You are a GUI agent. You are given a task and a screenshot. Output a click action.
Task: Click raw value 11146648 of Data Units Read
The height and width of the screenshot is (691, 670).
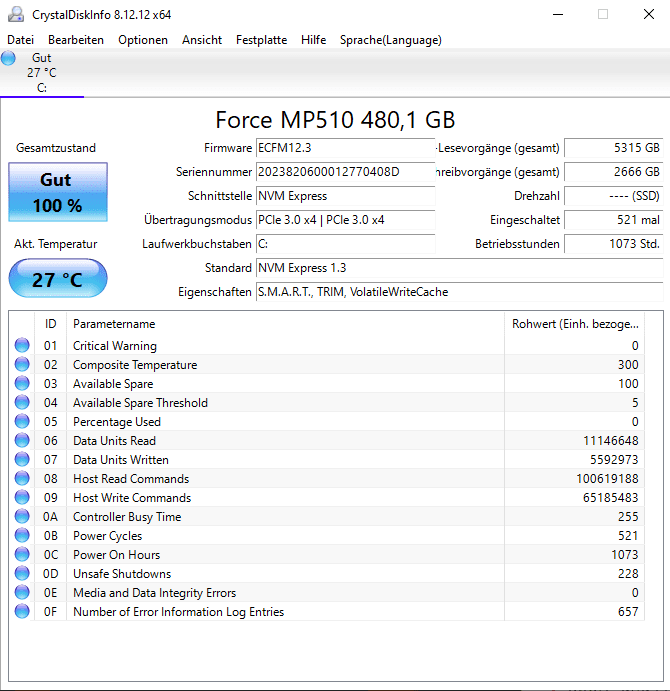(x=610, y=441)
